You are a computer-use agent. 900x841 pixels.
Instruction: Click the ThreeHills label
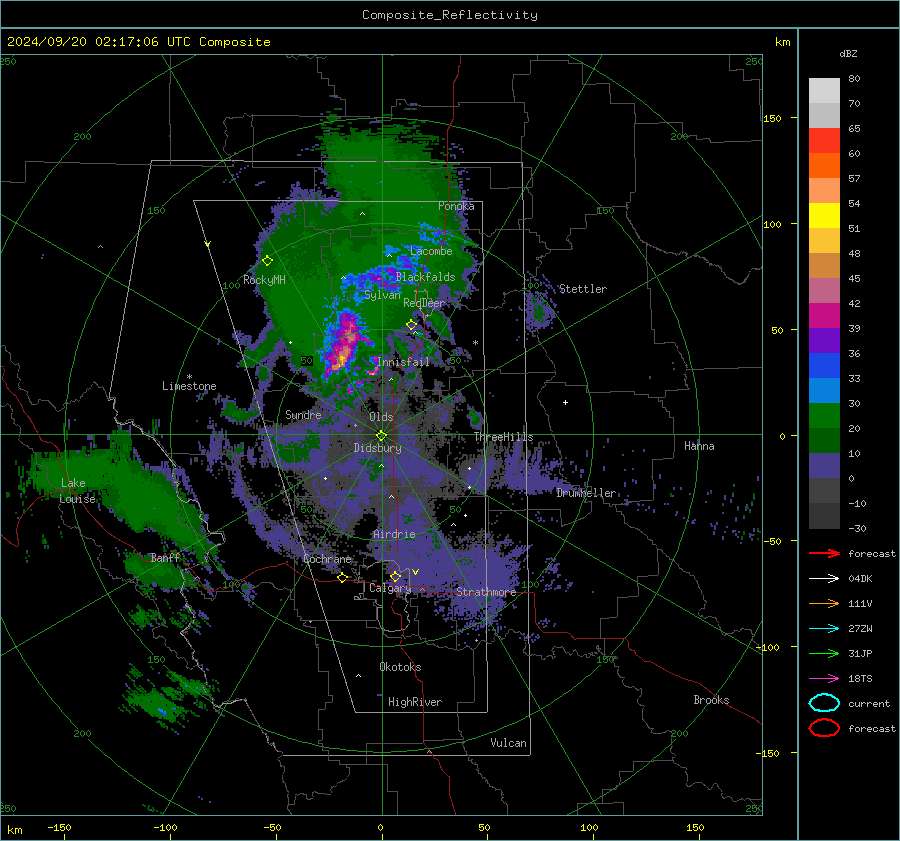[x=503, y=437]
